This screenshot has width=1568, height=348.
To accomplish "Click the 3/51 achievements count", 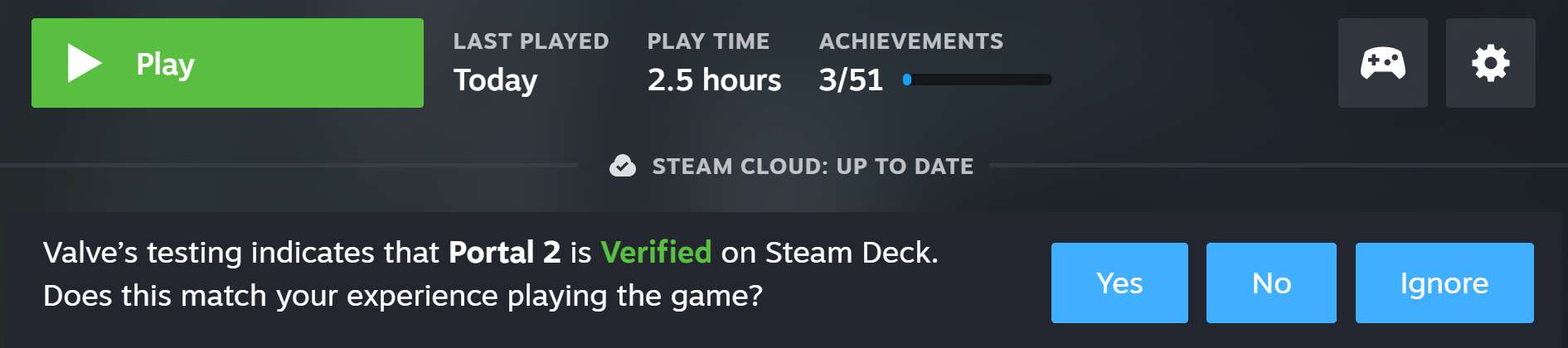I will point(851,80).
